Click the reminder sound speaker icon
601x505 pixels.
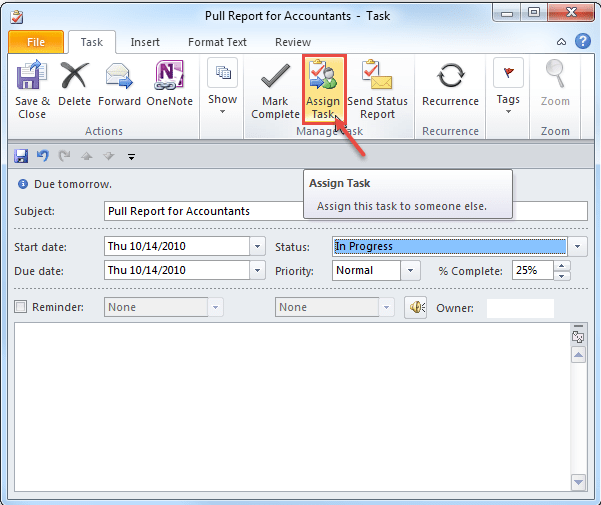tap(415, 307)
